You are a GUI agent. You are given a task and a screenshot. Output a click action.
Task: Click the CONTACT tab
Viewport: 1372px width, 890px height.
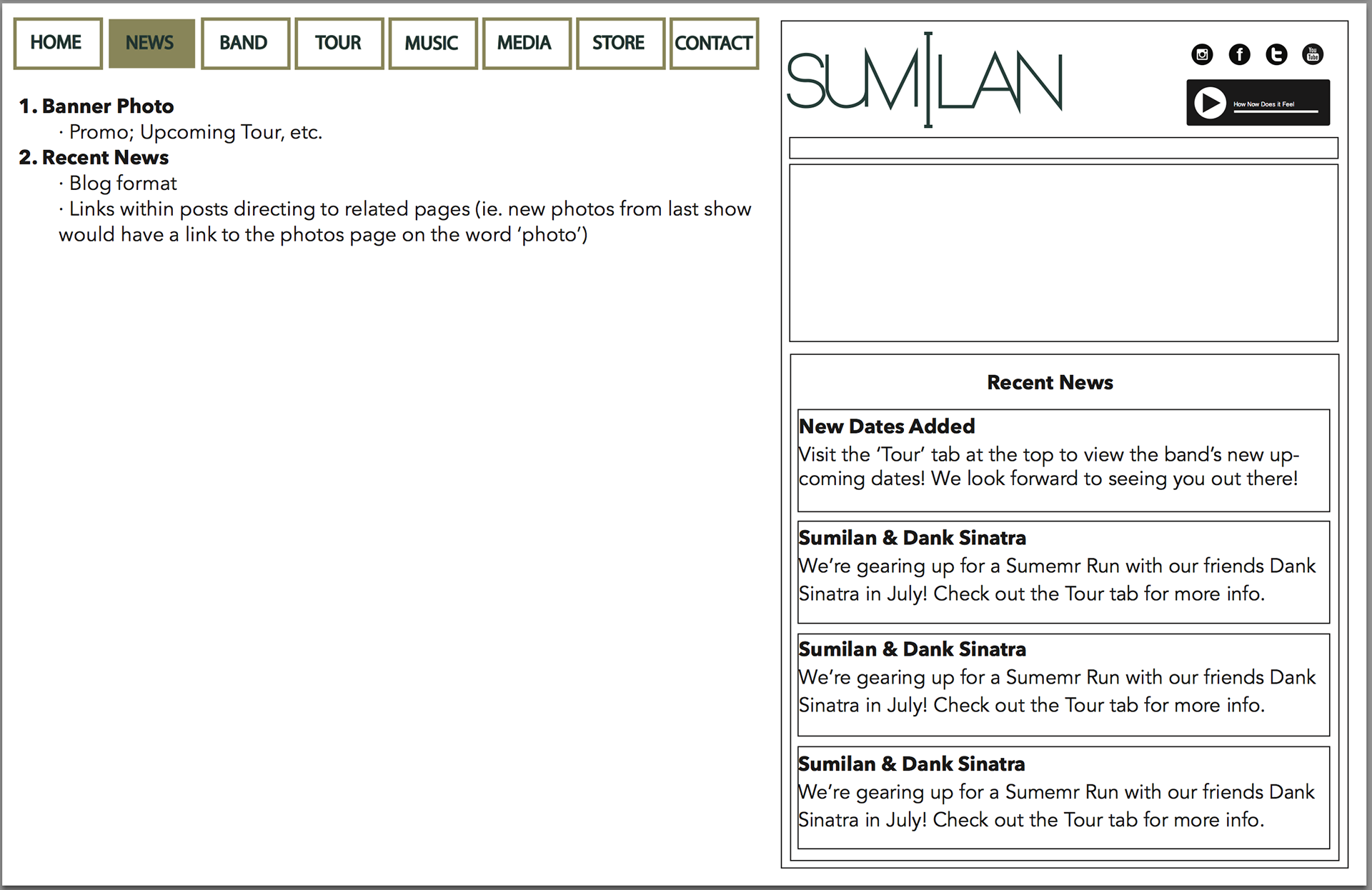tap(713, 44)
